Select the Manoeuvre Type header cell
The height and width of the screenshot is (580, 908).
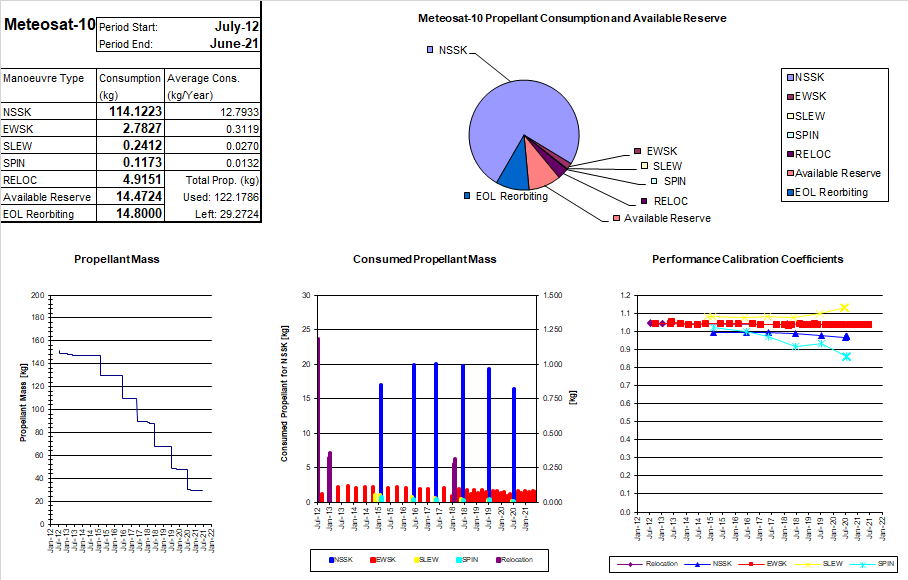pos(49,86)
